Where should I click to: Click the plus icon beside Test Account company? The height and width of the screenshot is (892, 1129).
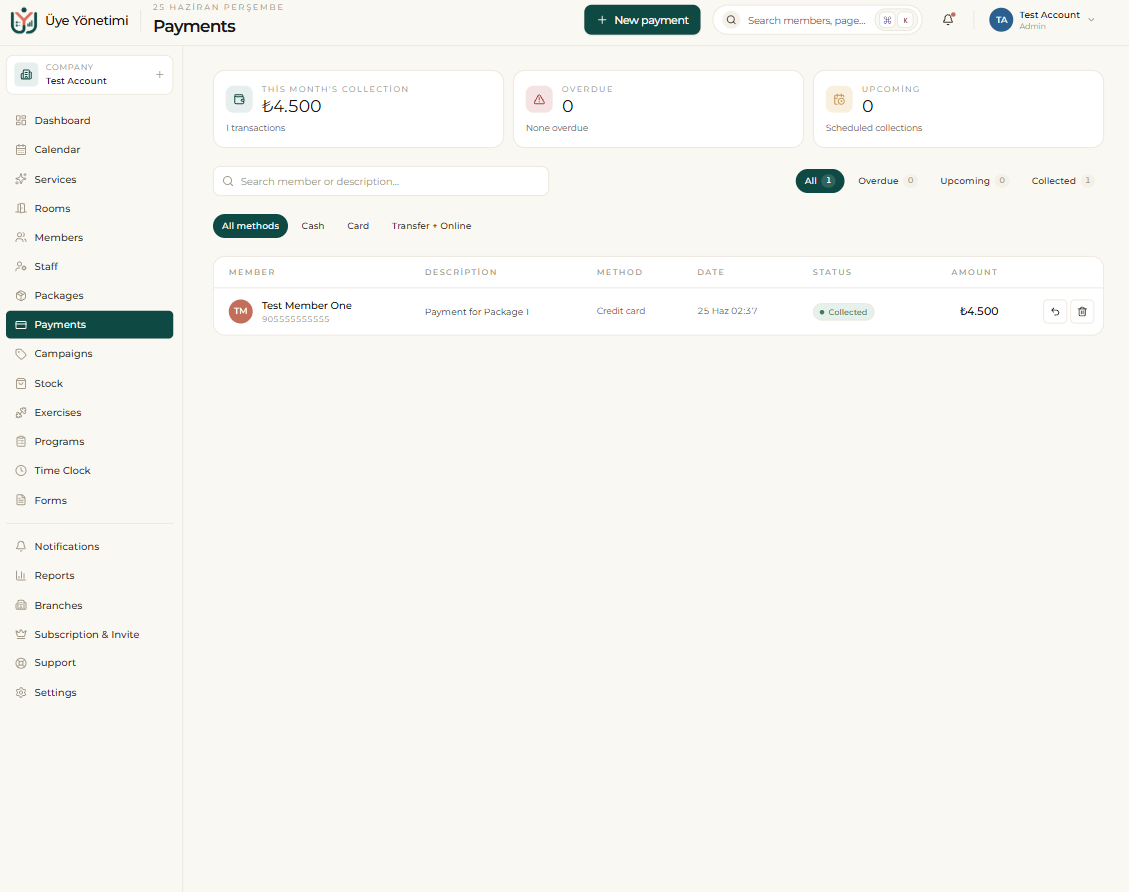159,74
